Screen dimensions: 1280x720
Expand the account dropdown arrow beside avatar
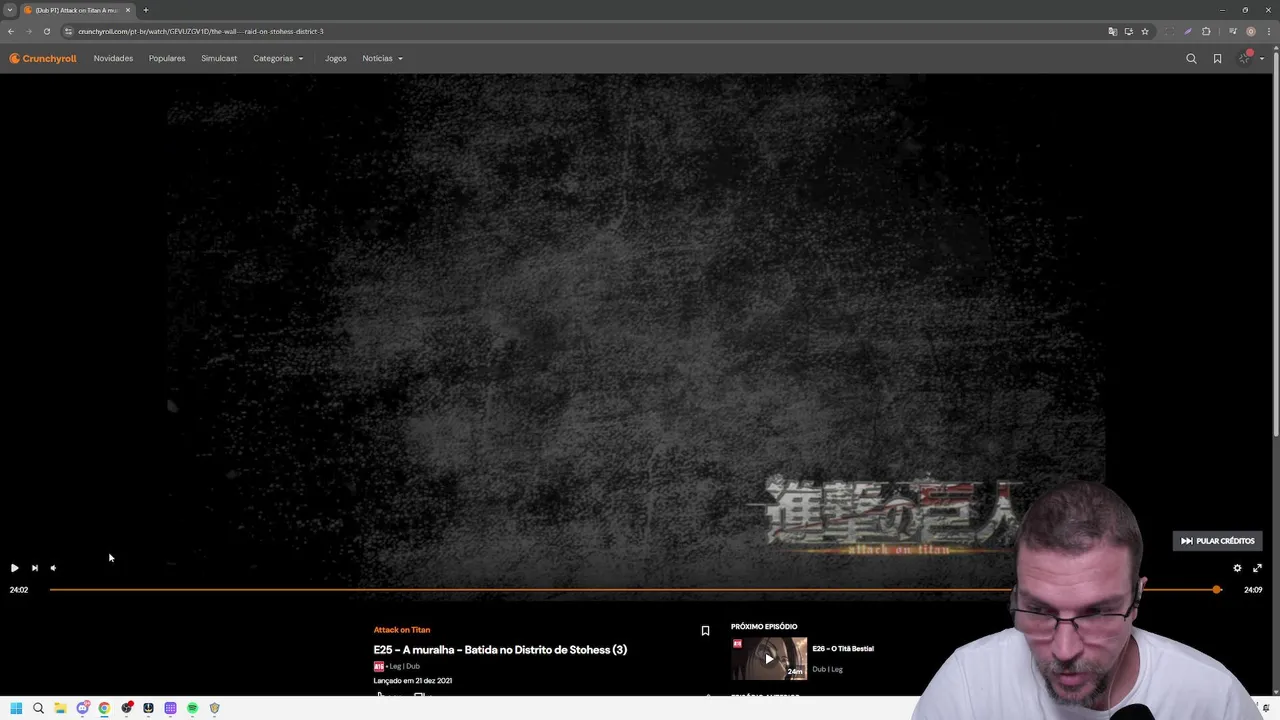[x=1262, y=59]
